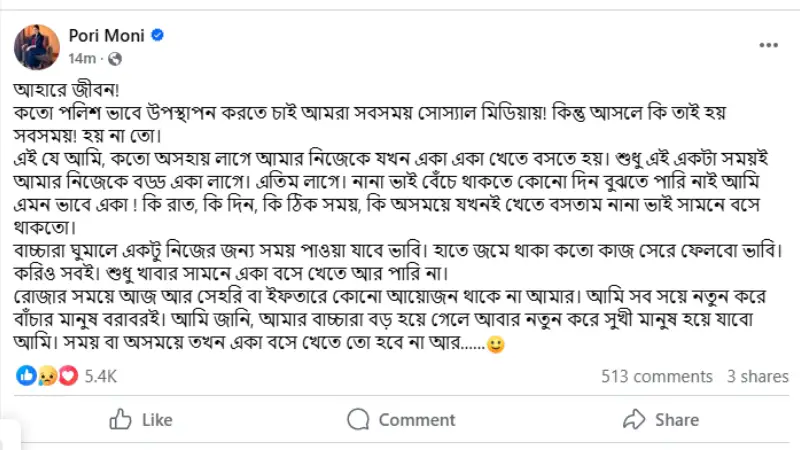View the 3 shares
This screenshot has width=800, height=450.
tap(758, 376)
